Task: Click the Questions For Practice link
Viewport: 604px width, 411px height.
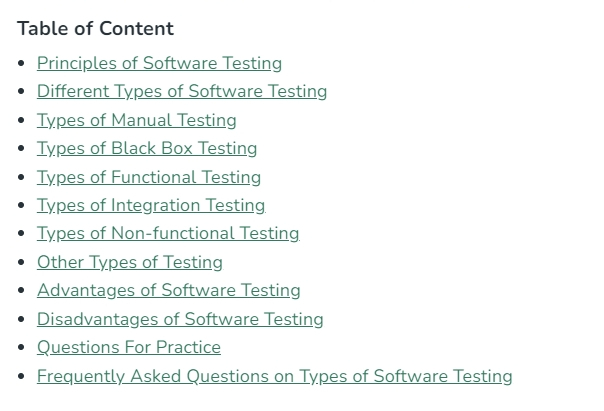Action: [x=129, y=347]
